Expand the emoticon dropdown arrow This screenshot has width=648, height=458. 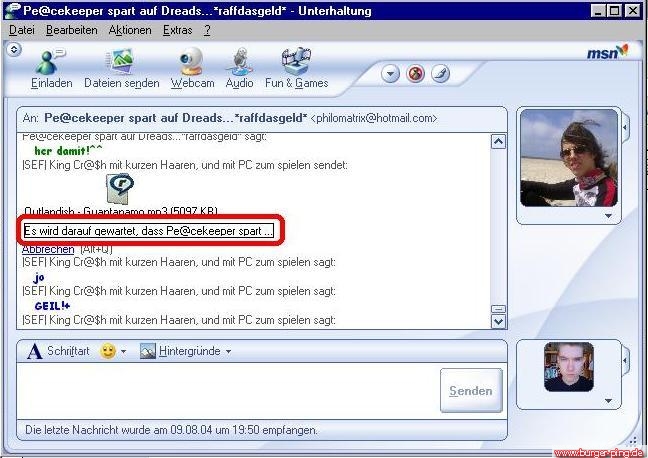pyautogui.click(x=123, y=352)
